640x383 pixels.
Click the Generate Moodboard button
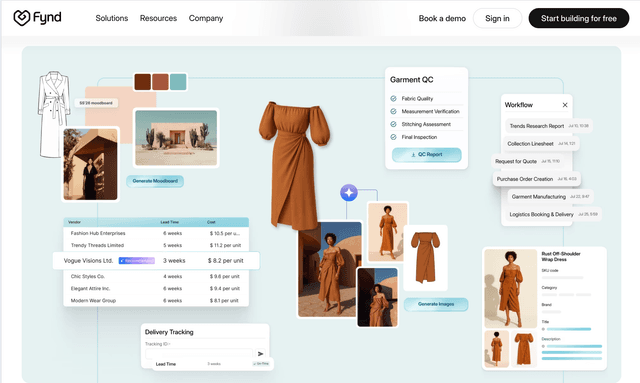[155, 181]
